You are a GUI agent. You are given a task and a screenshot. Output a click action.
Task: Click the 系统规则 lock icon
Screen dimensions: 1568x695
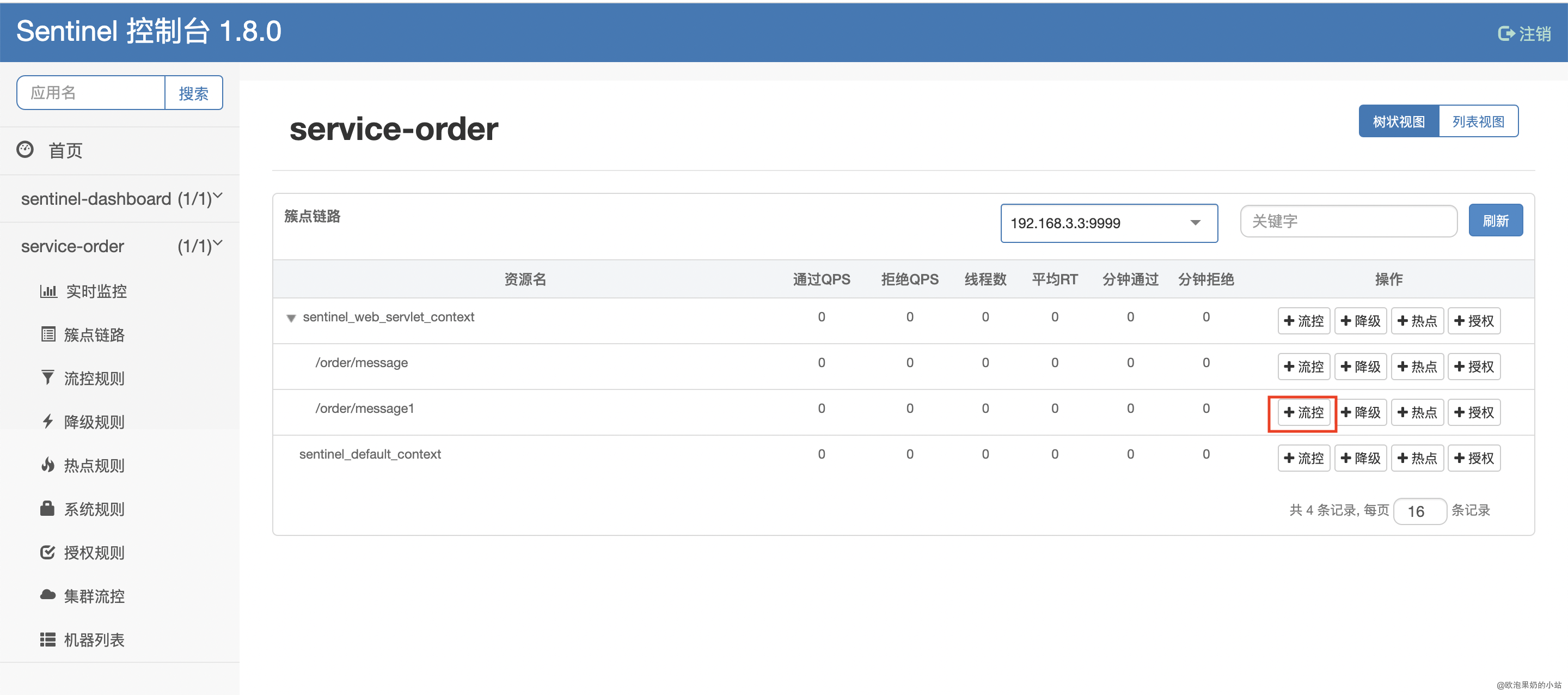47,508
